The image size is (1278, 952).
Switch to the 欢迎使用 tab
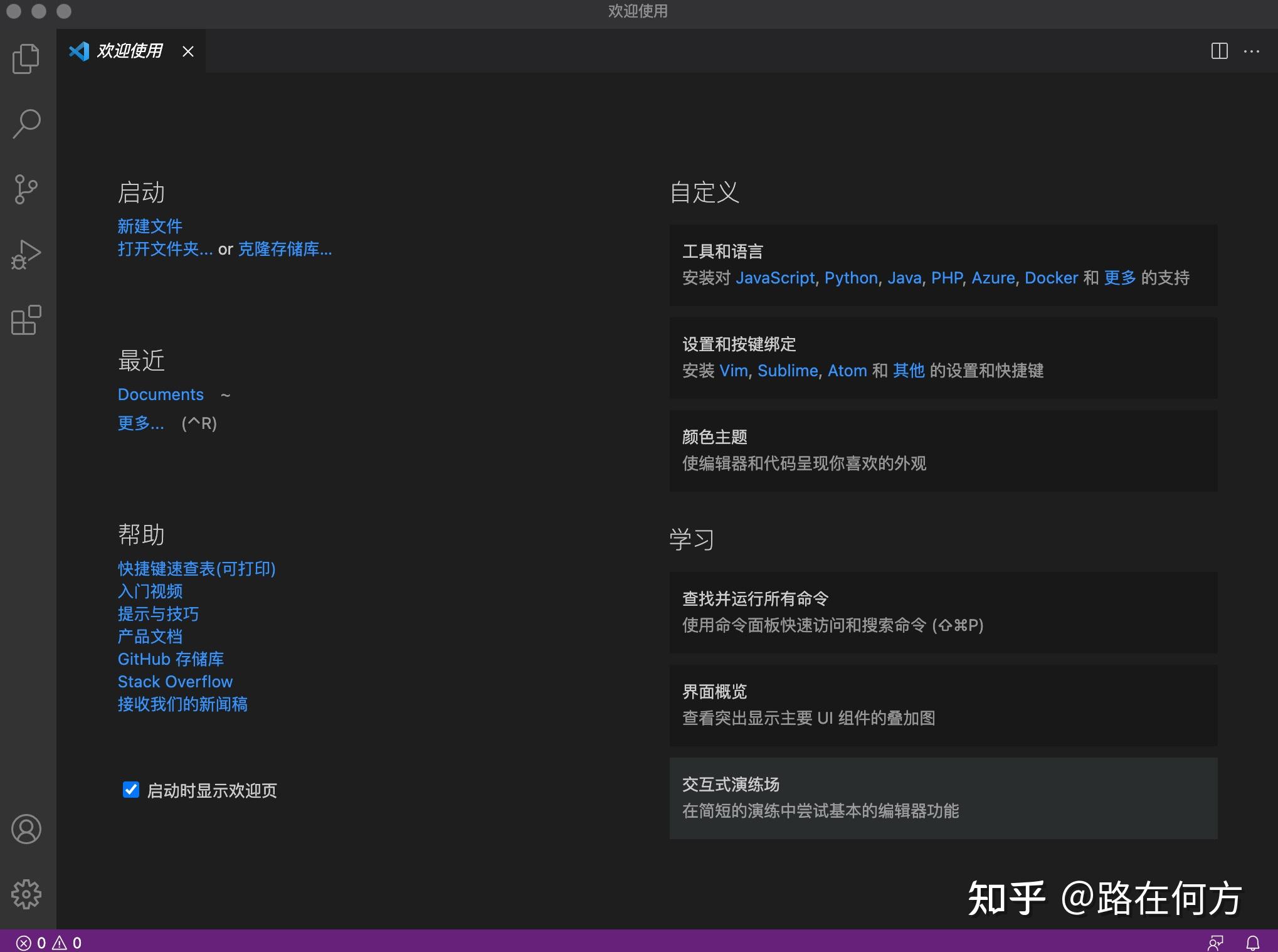click(x=129, y=51)
